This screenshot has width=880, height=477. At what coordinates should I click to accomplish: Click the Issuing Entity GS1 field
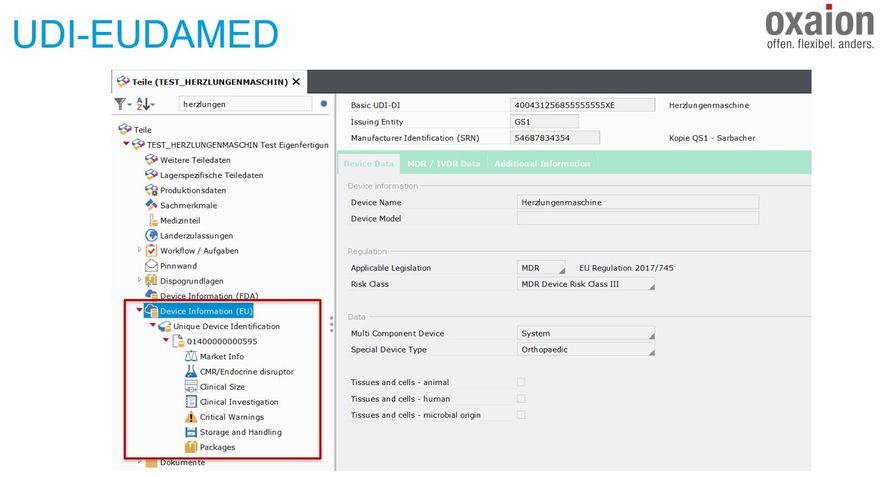[544, 122]
